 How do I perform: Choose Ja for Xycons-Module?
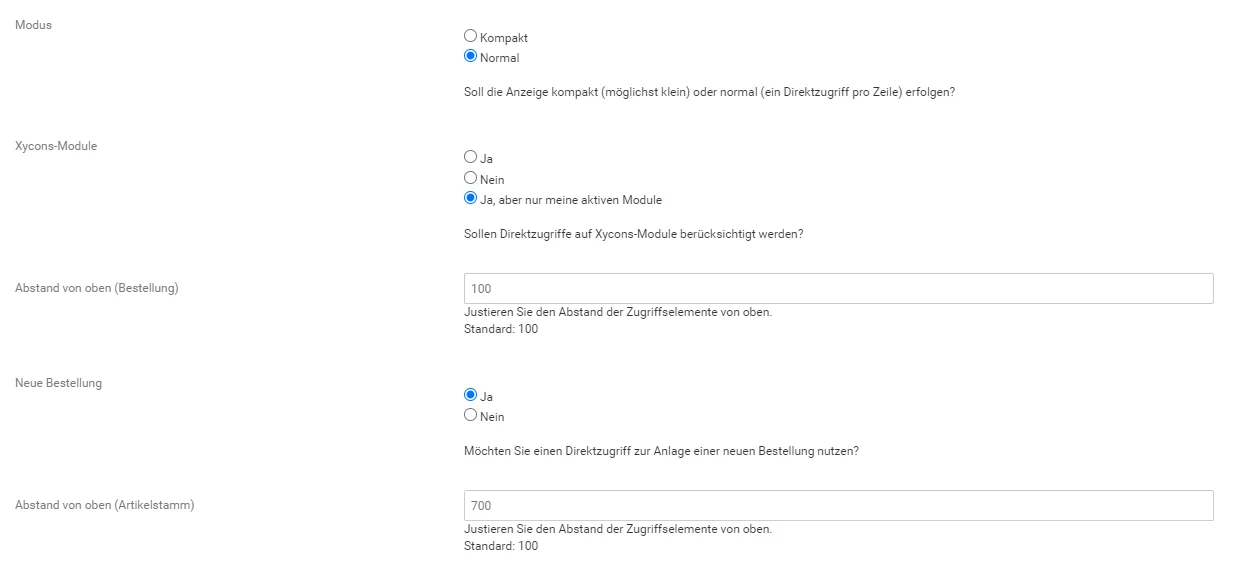coord(471,157)
